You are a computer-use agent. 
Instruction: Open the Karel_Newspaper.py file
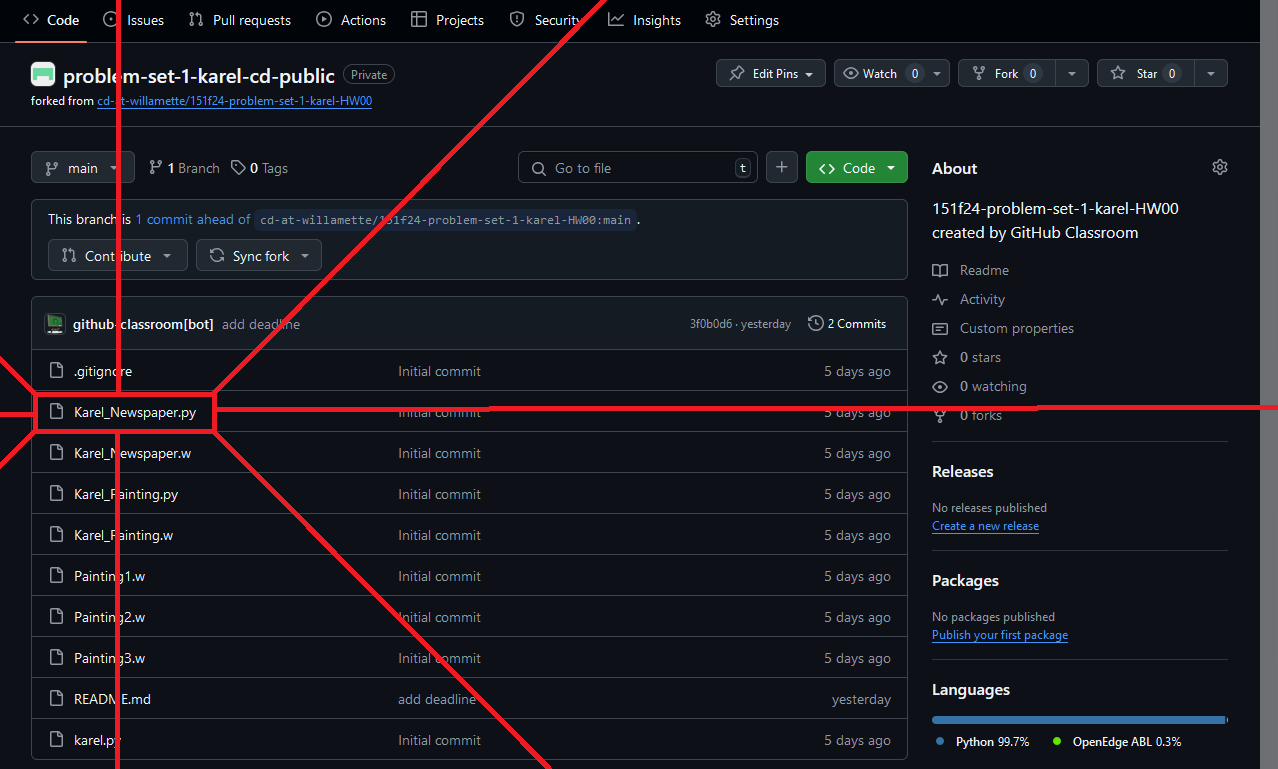(135, 412)
